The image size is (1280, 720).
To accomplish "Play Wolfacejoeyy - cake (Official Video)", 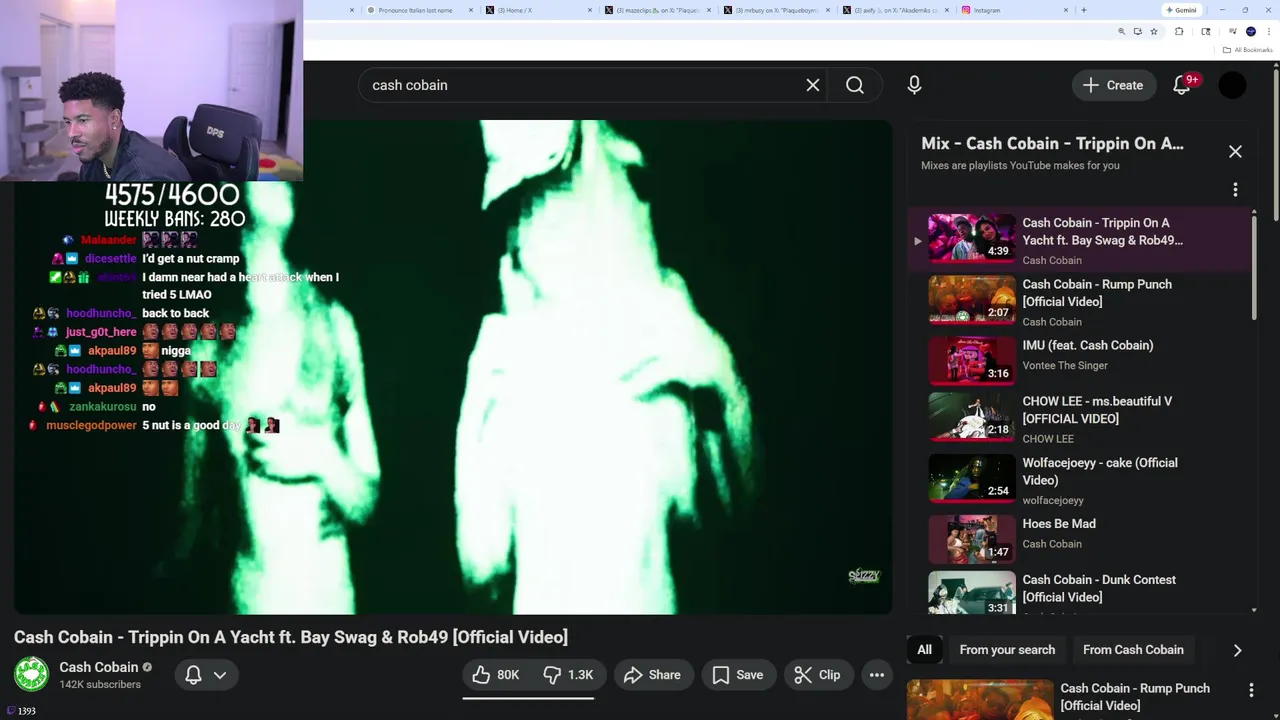I will pyautogui.click(x=1080, y=480).
